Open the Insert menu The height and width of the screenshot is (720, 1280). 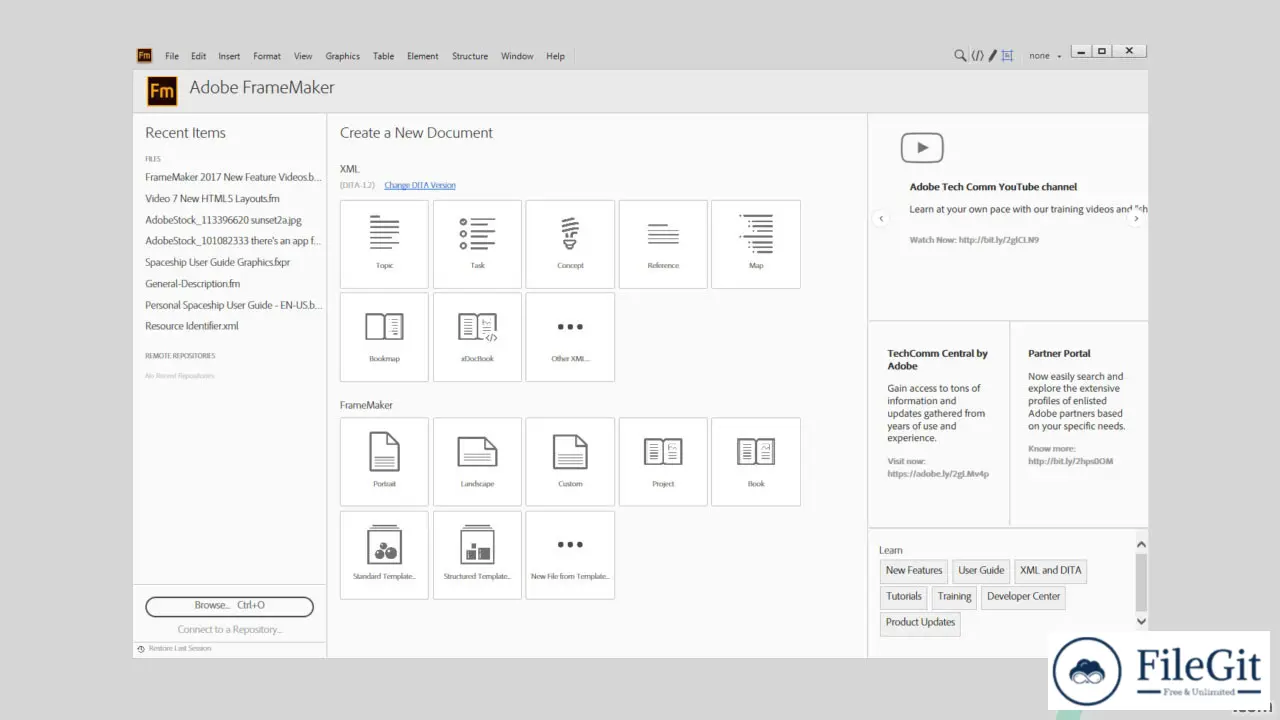coord(229,56)
